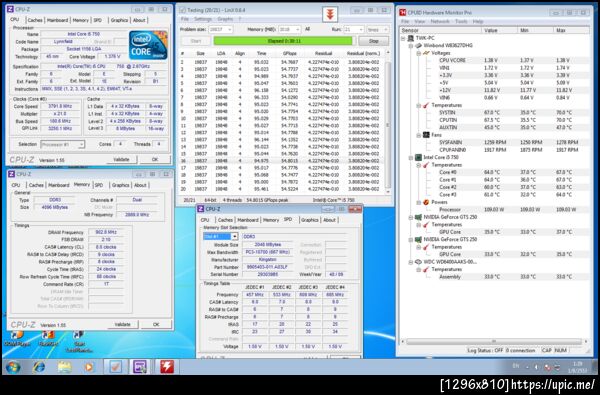Click Validate in CPU-Z processor window
Image resolution: width=600 pixels, height=395 pixels.
tap(121, 159)
